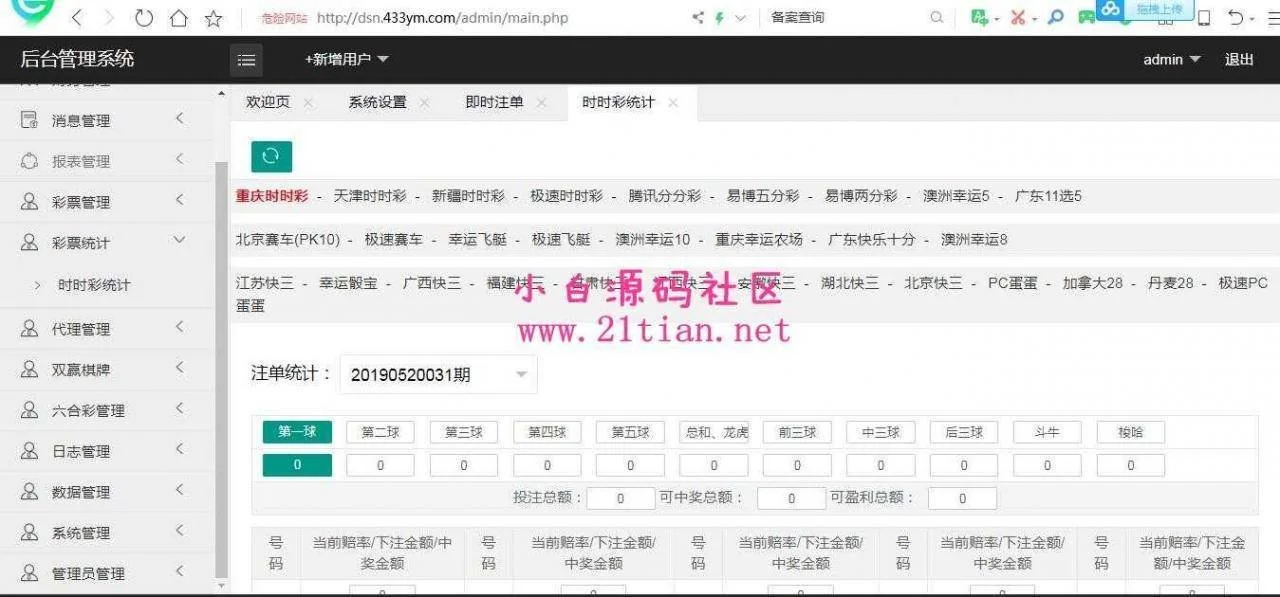Viewport: 1280px width, 597px height.
Task: Click the green refresh icon button
Action: coord(271,156)
